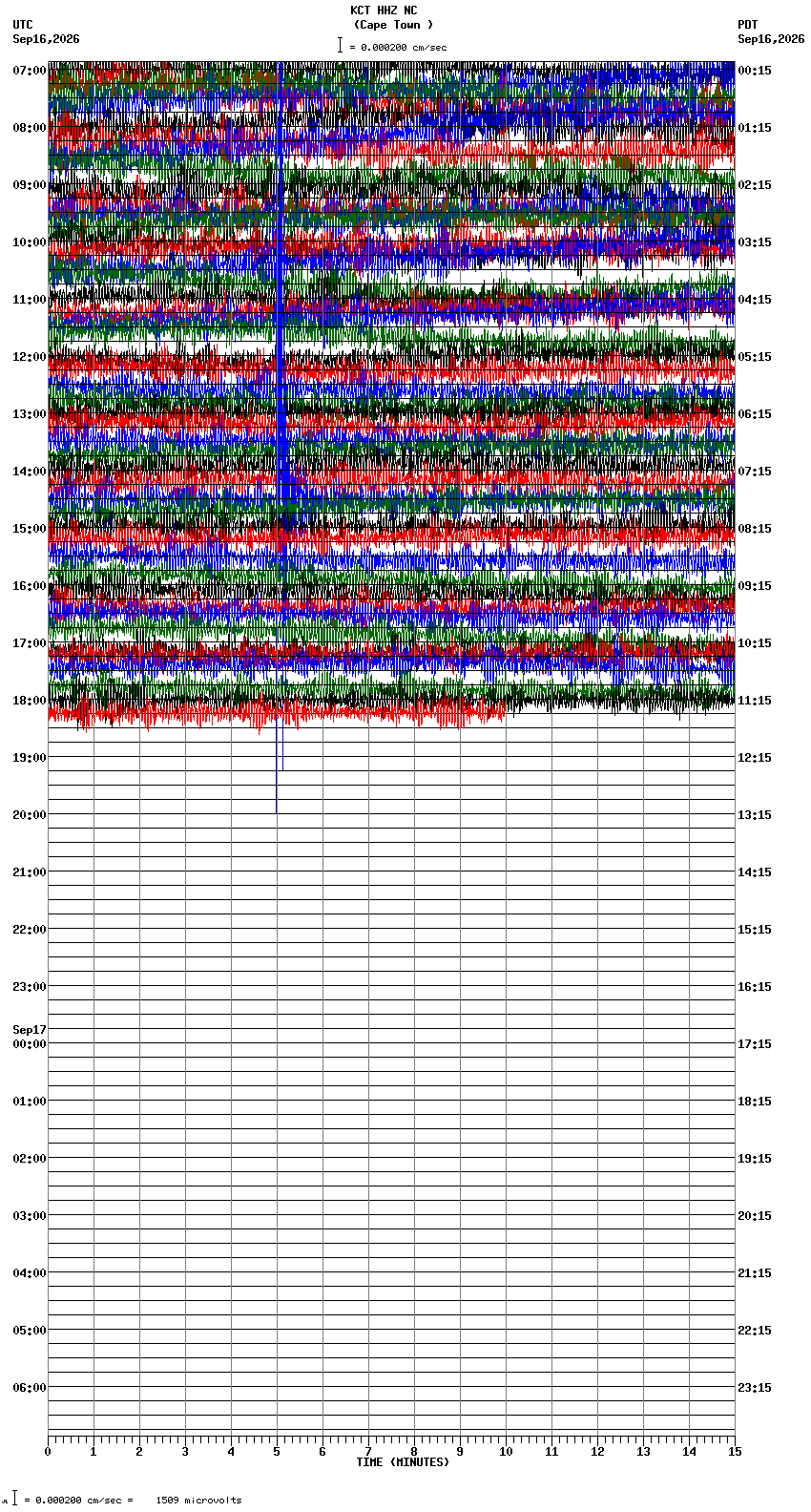Click the PDT timezone label
The height and width of the screenshot is (1512, 811).
[747, 25]
